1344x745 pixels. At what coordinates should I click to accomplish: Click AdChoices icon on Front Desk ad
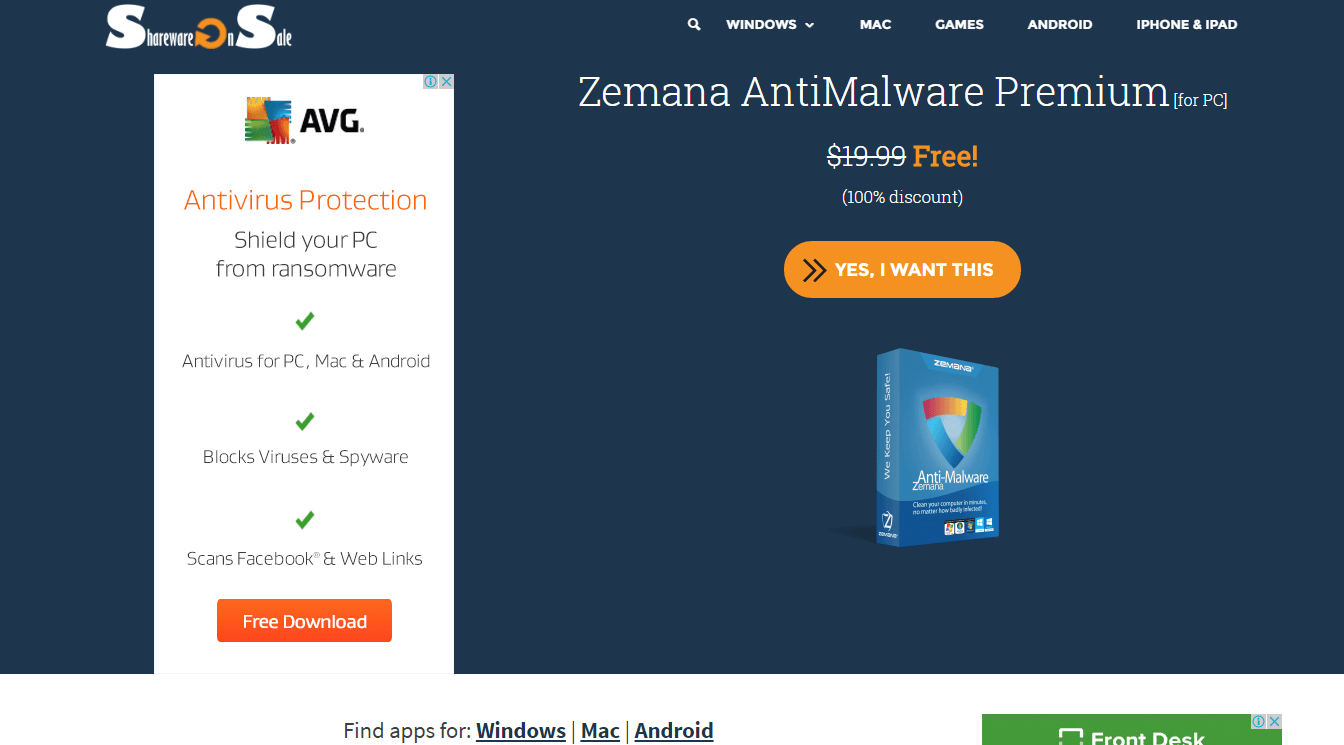1259,721
